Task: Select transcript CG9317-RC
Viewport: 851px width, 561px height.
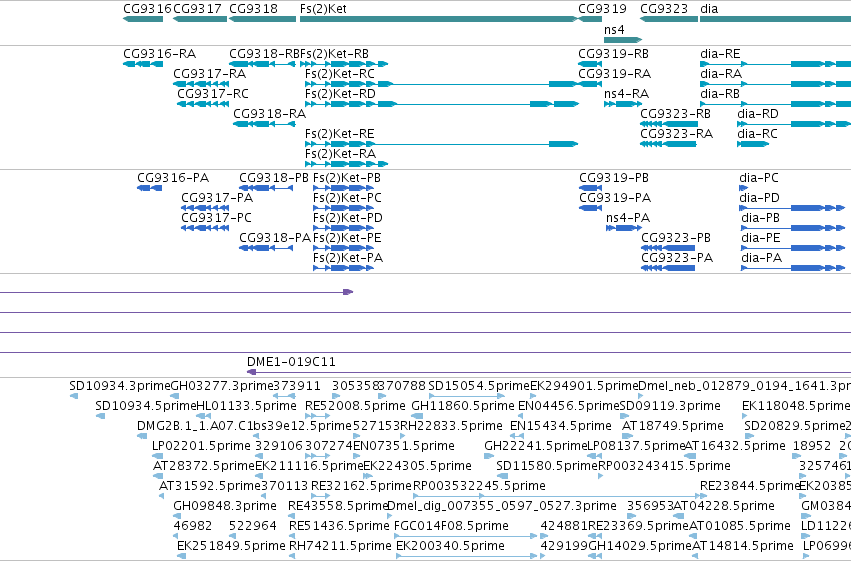Action: click(203, 104)
